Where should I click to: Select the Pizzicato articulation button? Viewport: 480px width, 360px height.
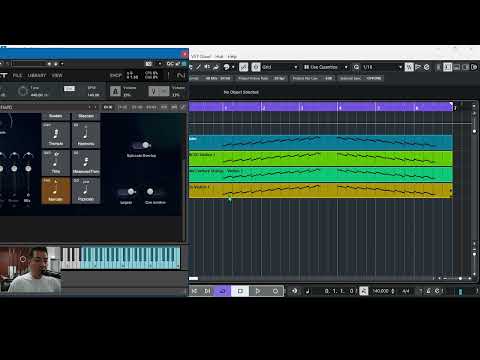coord(86,190)
